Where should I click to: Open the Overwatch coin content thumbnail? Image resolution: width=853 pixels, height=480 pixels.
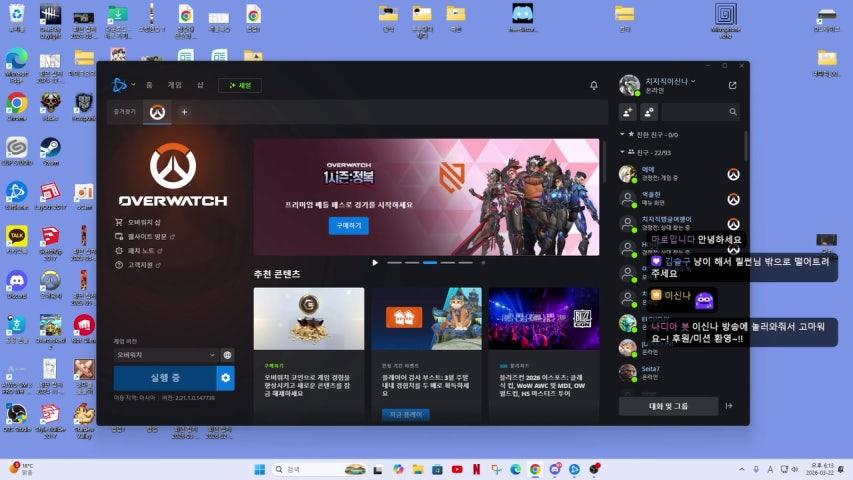point(309,318)
